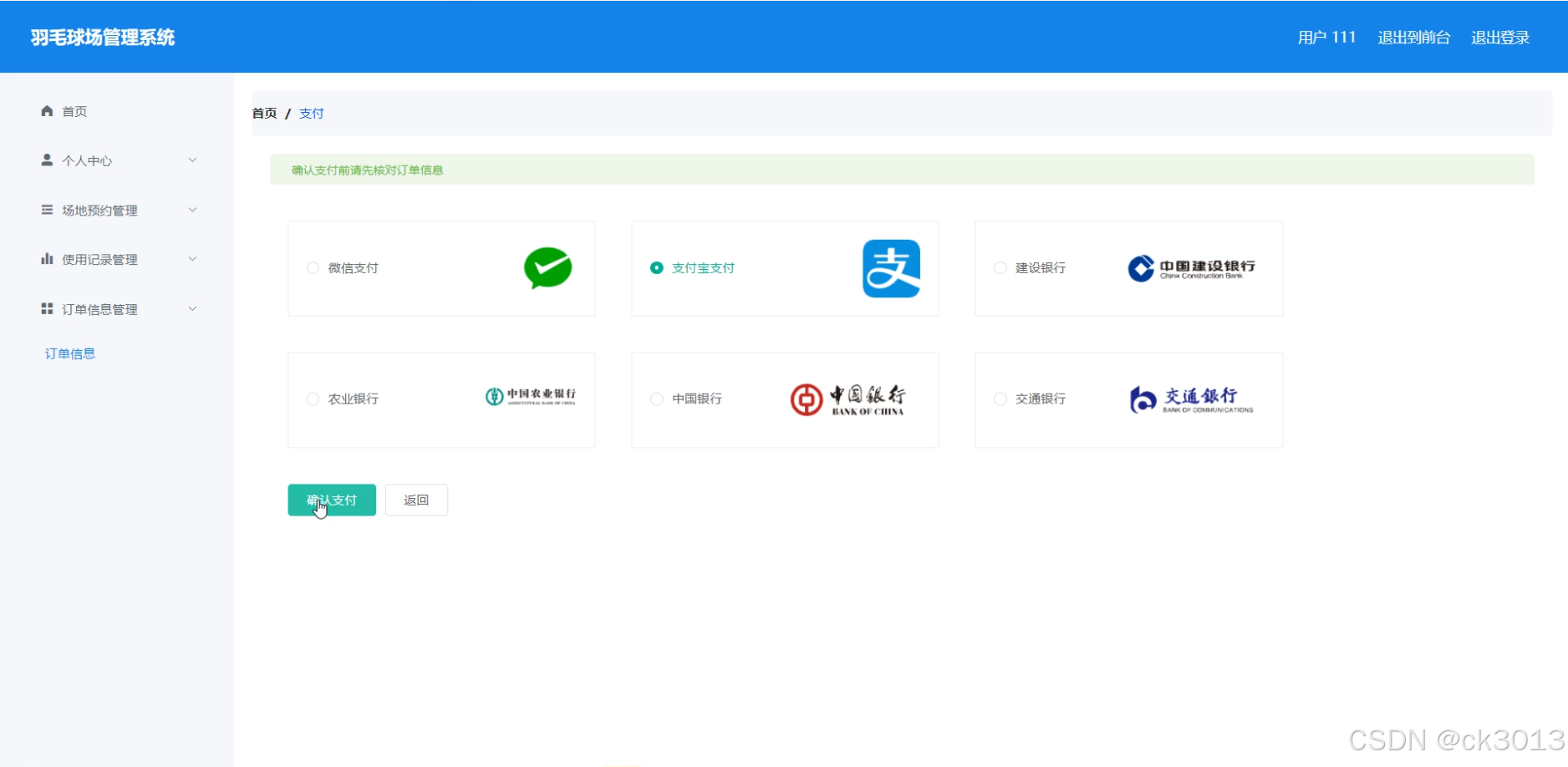Click the 建设银行 label text
The image size is (1568, 767).
pyautogui.click(x=1040, y=268)
